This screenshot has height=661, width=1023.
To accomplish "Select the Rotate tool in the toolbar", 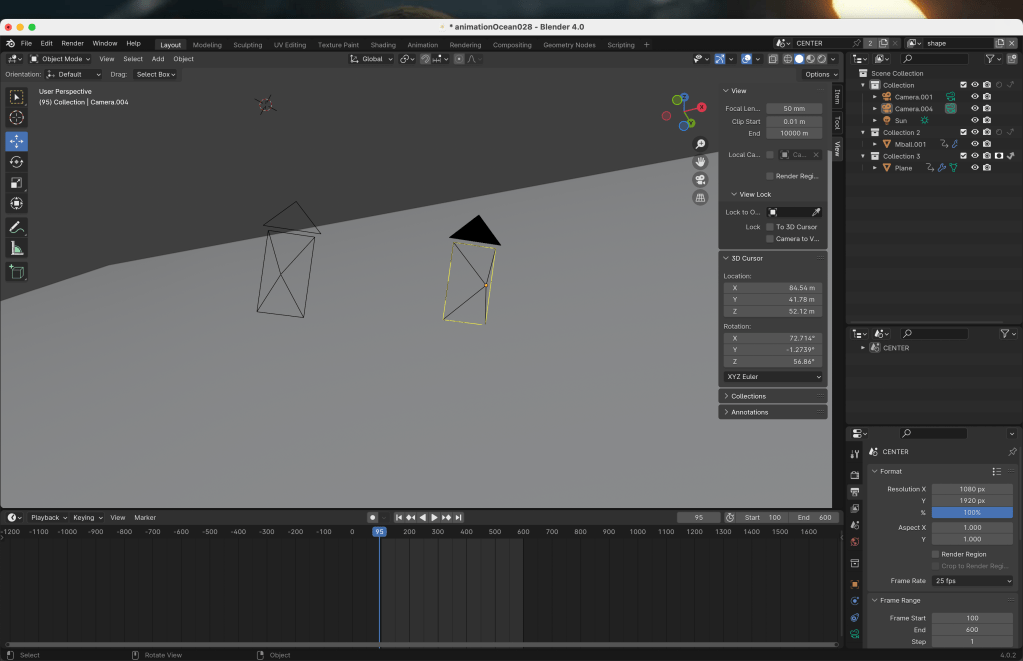I will tap(17, 162).
